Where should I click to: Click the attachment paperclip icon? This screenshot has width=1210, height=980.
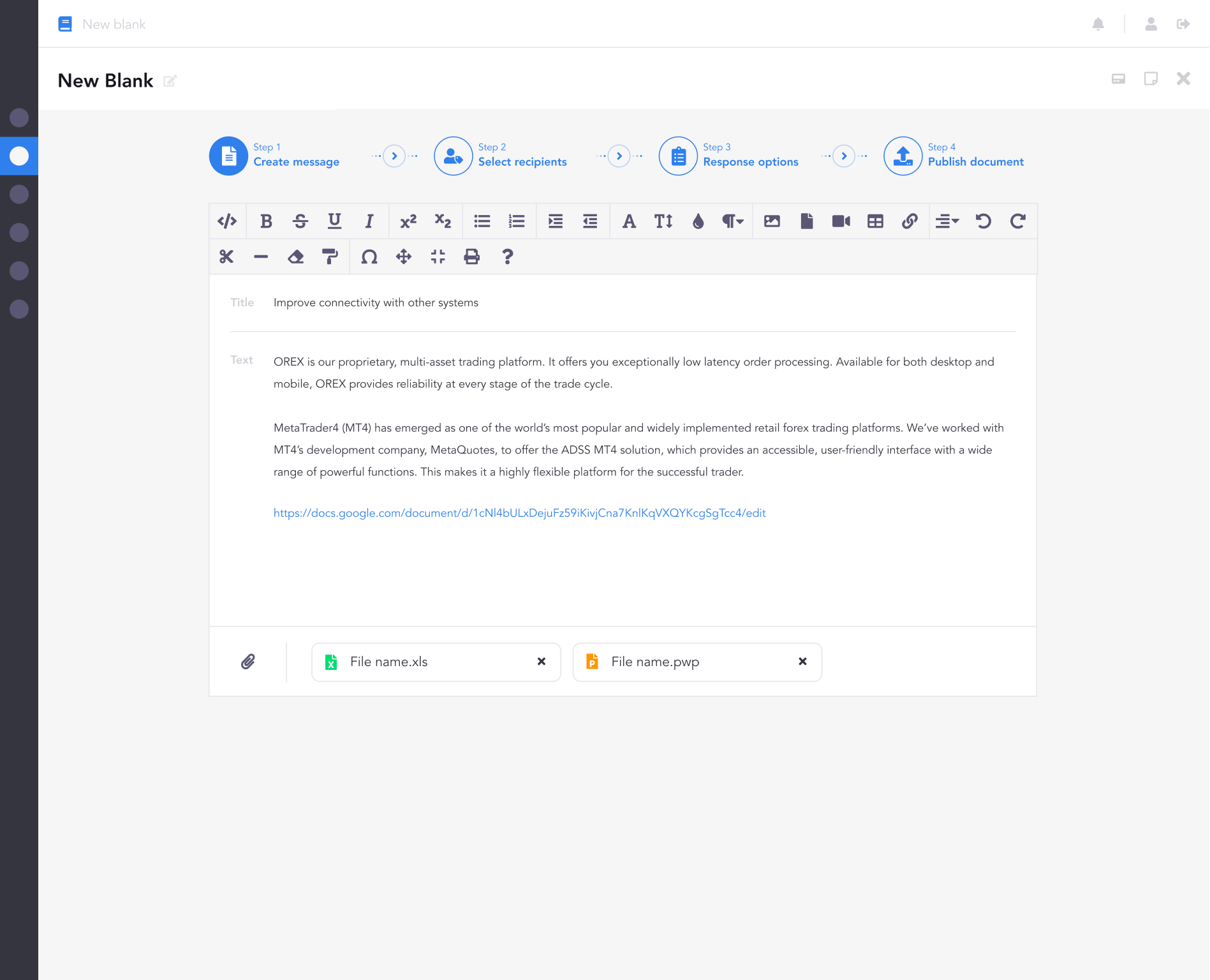pyautogui.click(x=248, y=662)
